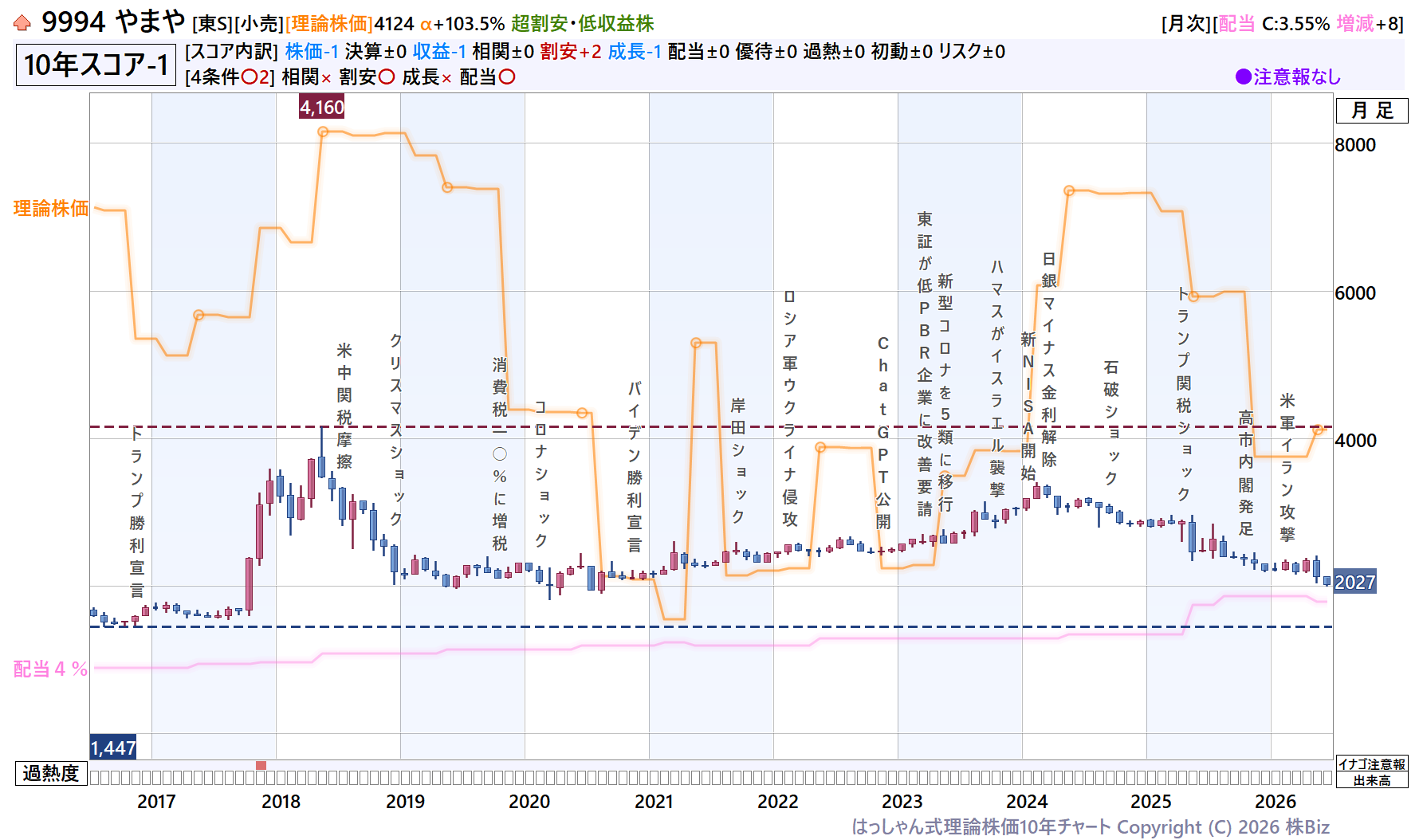Click the 石破ショック event label

coord(1111,422)
